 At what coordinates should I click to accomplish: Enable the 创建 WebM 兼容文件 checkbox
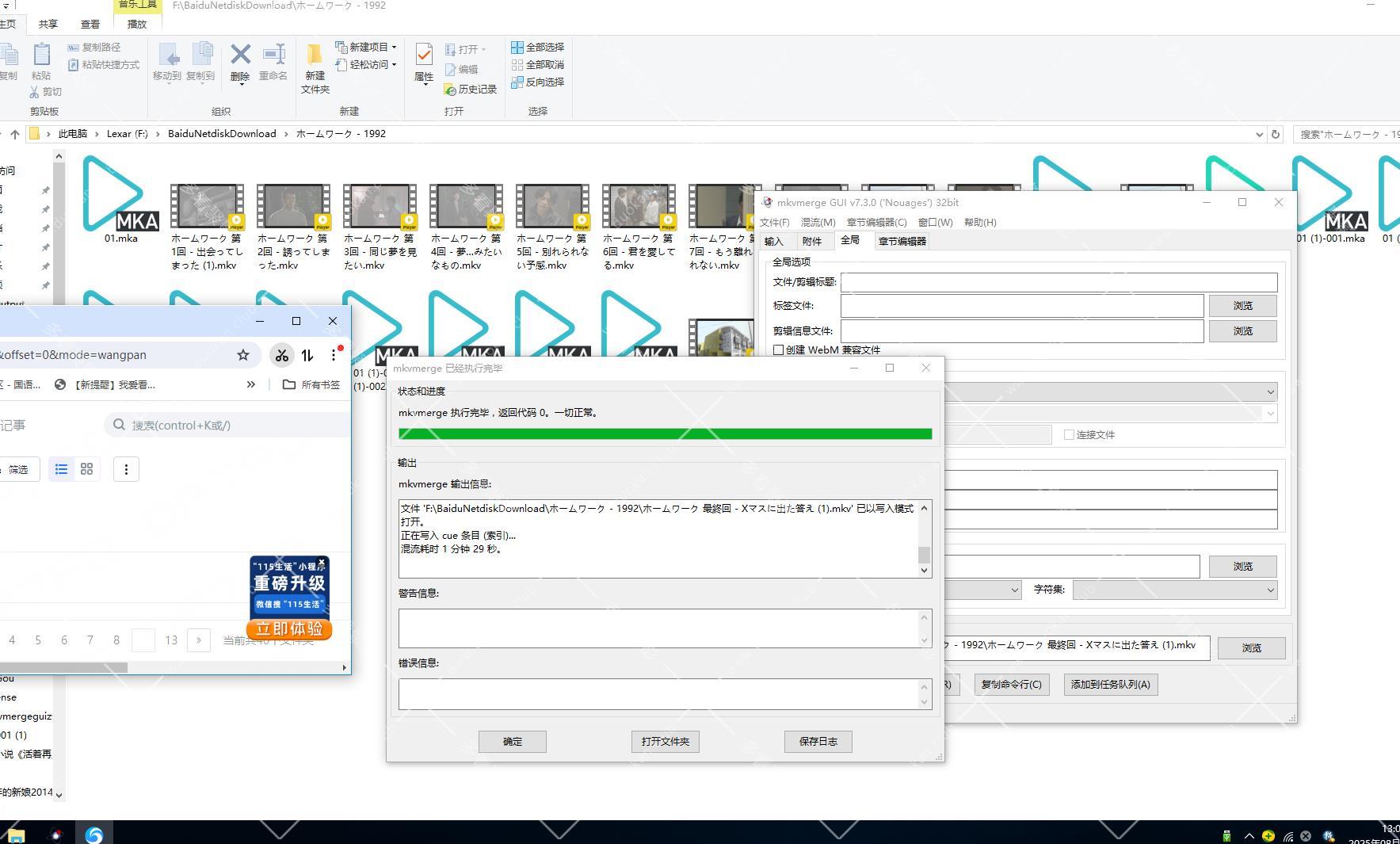pos(779,349)
